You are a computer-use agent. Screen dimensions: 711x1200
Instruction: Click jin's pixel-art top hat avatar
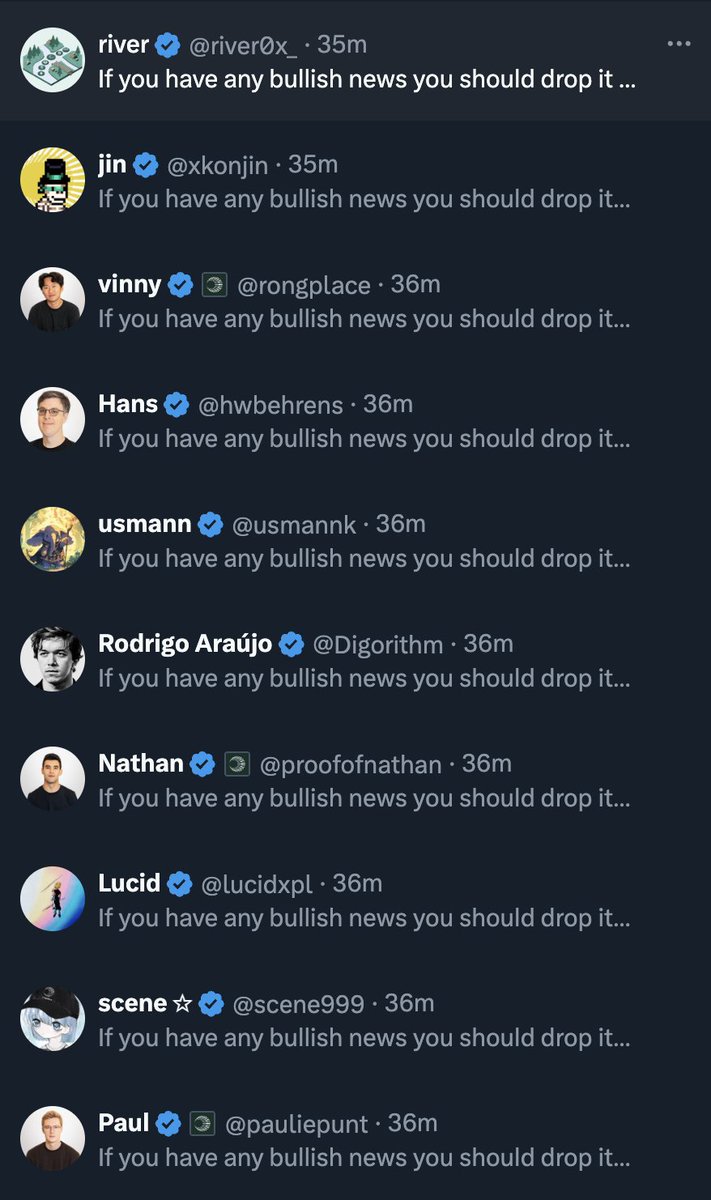tap(52, 180)
